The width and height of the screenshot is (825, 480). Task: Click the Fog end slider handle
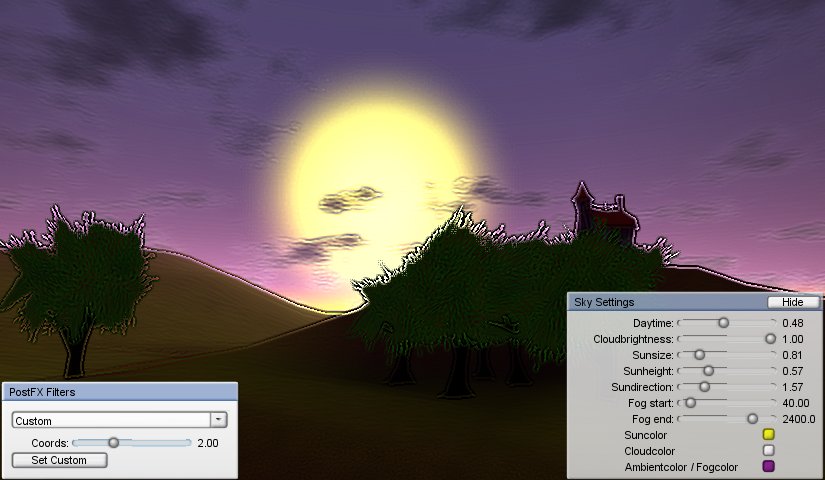pos(752,419)
